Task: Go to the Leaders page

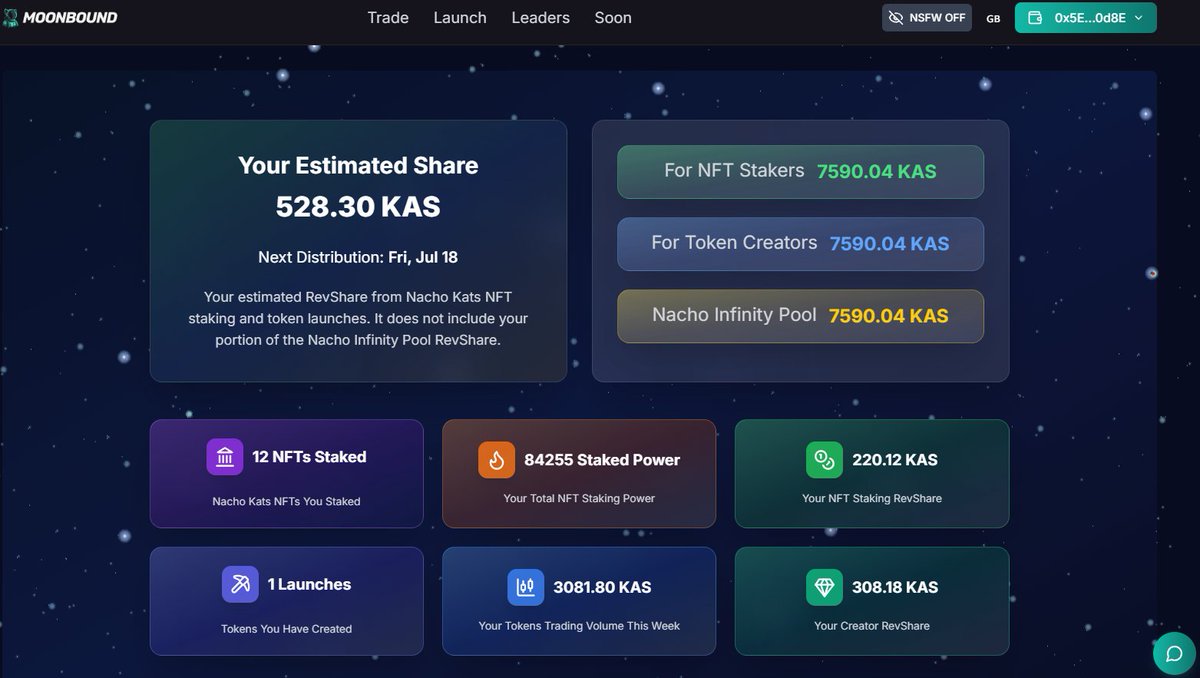Action: (x=541, y=18)
